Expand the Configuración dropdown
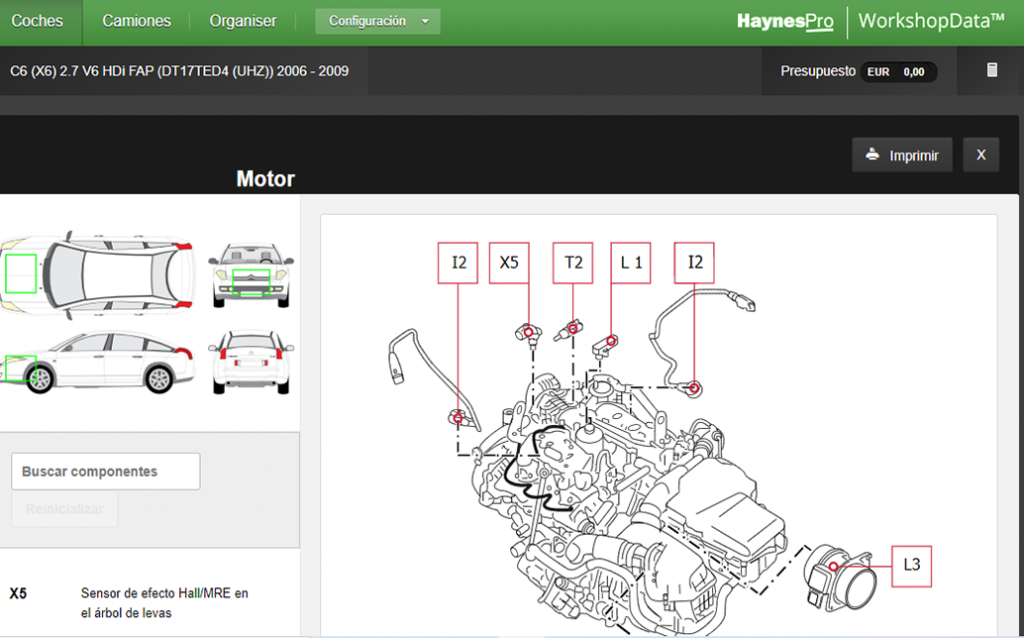Image resolution: width=1024 pixels, height=638 pixels. [377, 21]
